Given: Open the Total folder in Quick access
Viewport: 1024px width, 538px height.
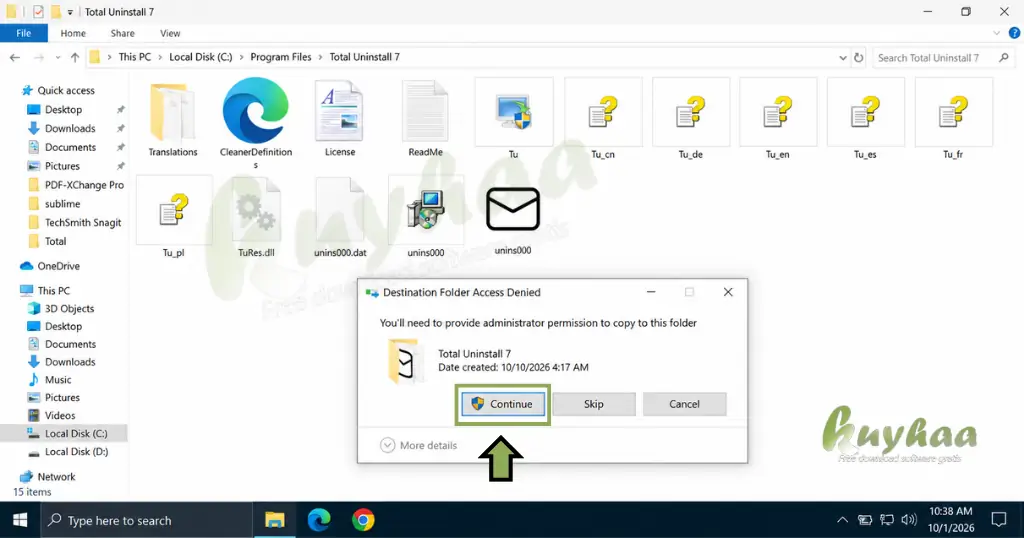Looking at the screenshot, I should (x=55, y=241).
